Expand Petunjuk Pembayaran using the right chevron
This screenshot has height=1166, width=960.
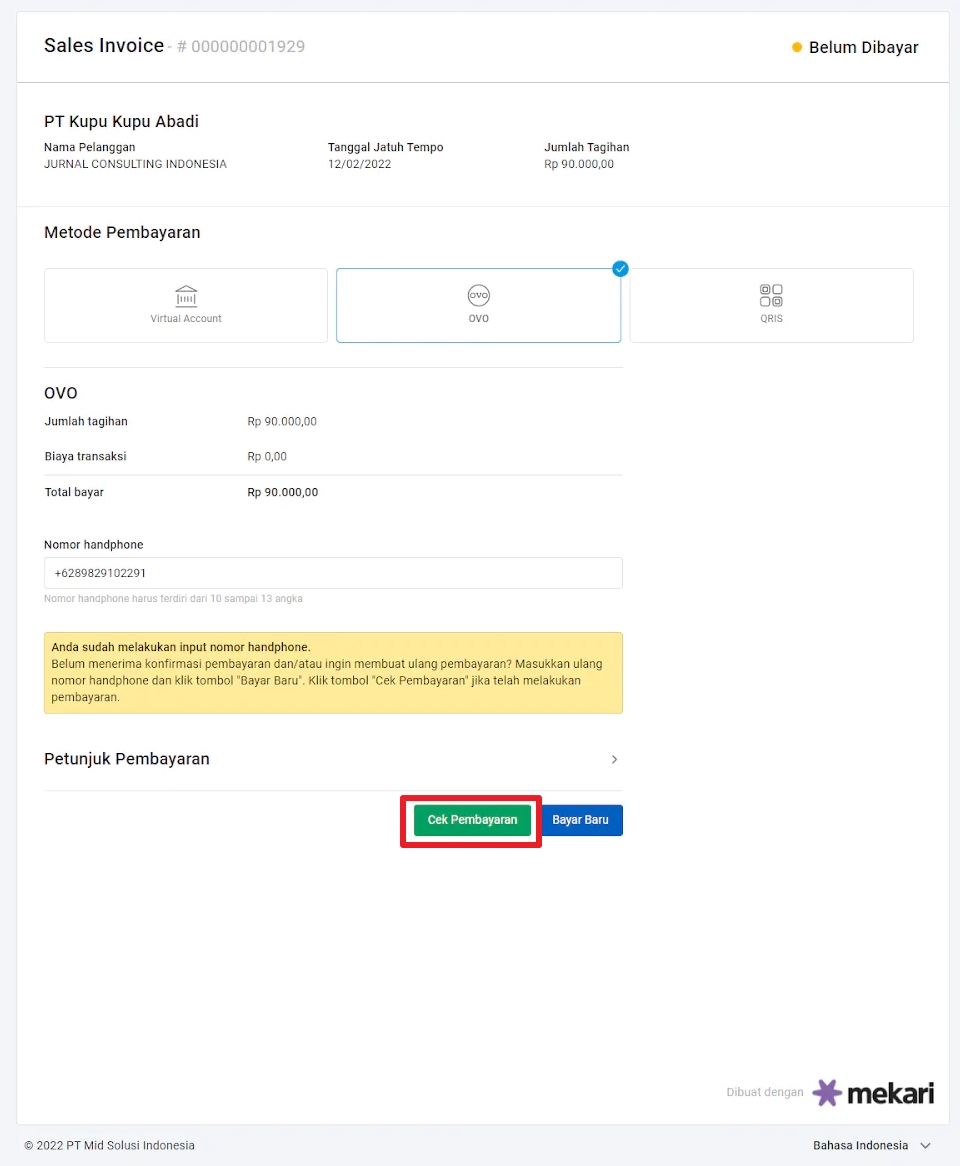tap(614, 759)
